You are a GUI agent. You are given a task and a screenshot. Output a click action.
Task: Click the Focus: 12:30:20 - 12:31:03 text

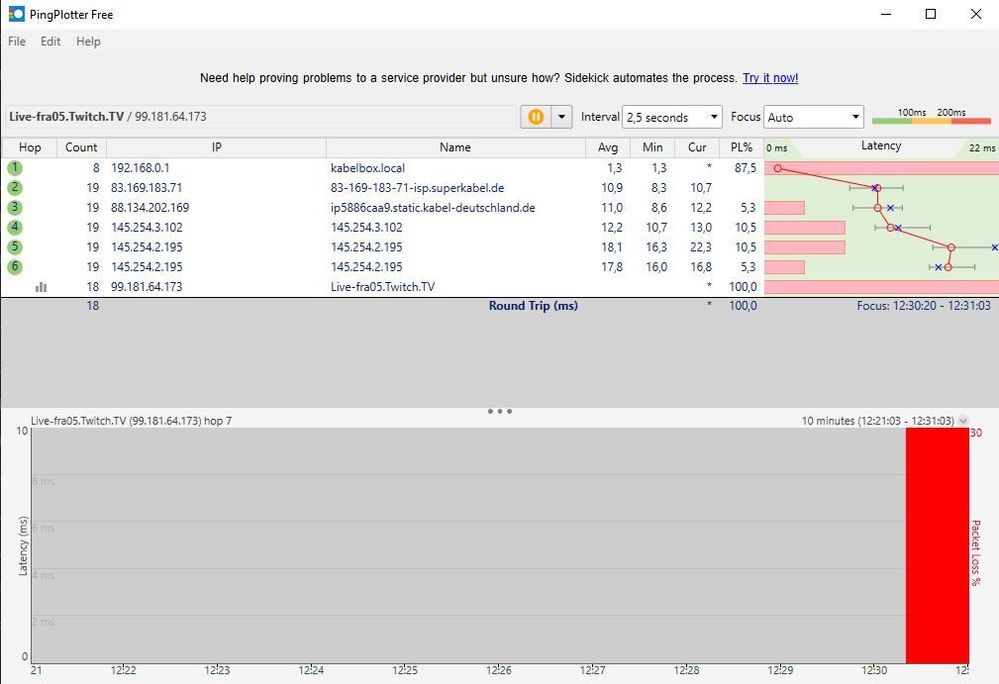click(x=923, y=306)
